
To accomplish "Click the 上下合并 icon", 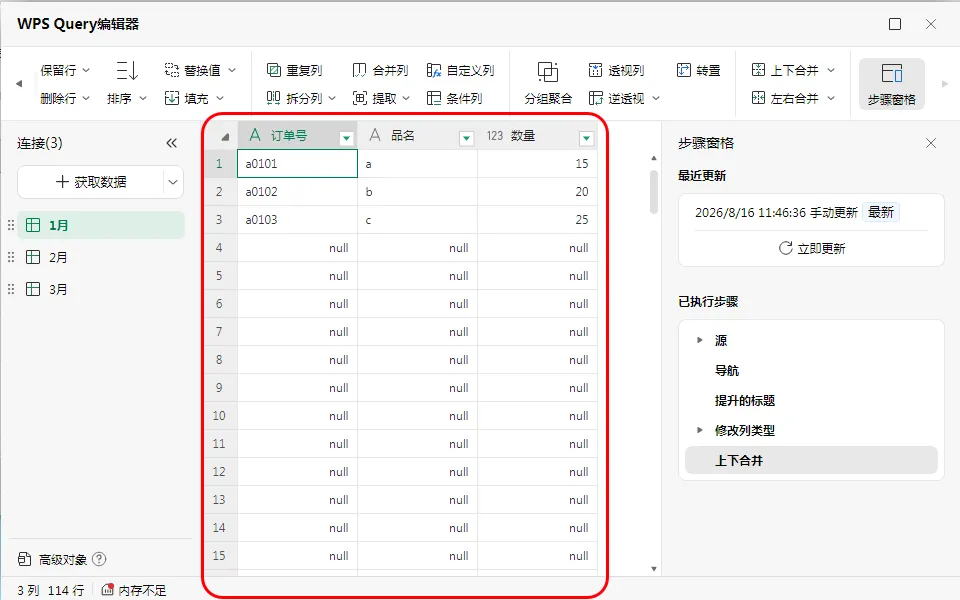I will (x=758, y=70).
